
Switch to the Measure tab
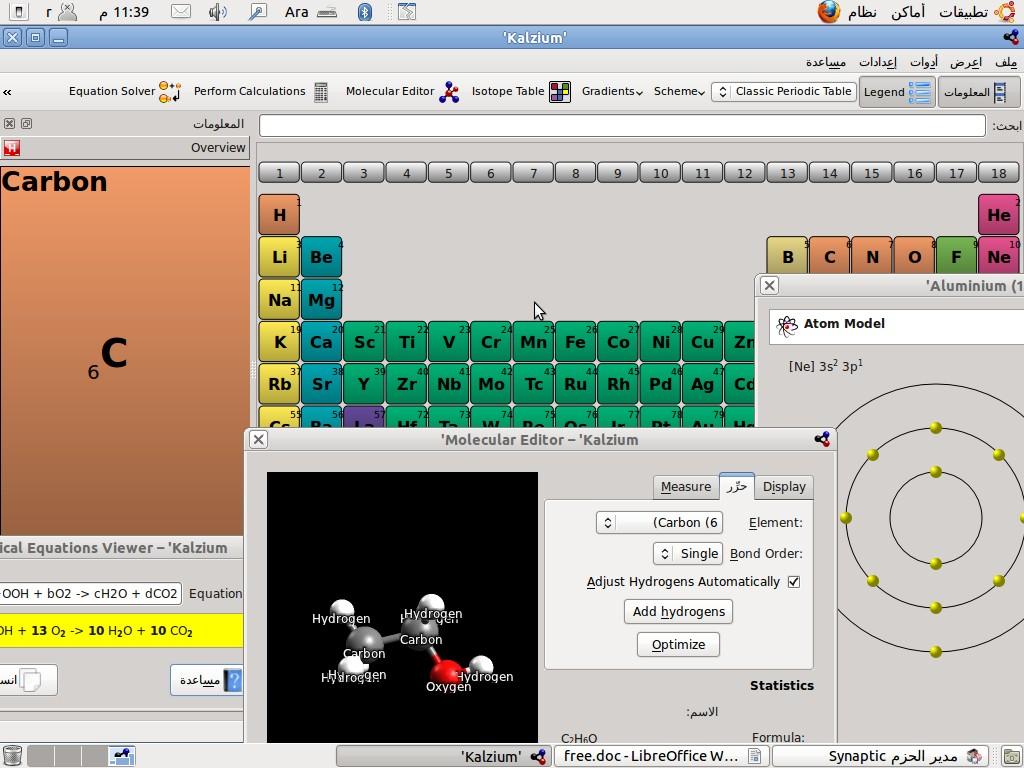click(686, 487)
